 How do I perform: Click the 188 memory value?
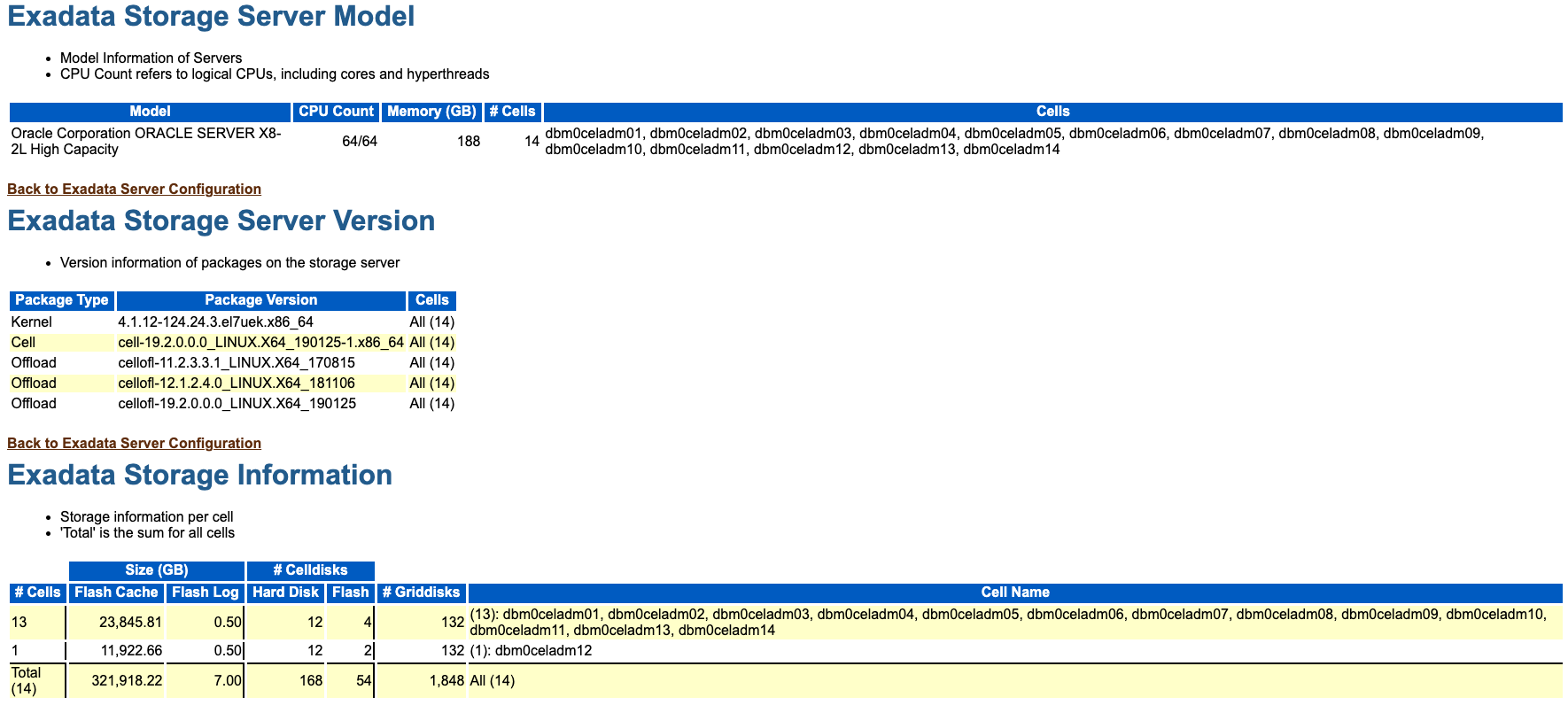pos(469,142)
